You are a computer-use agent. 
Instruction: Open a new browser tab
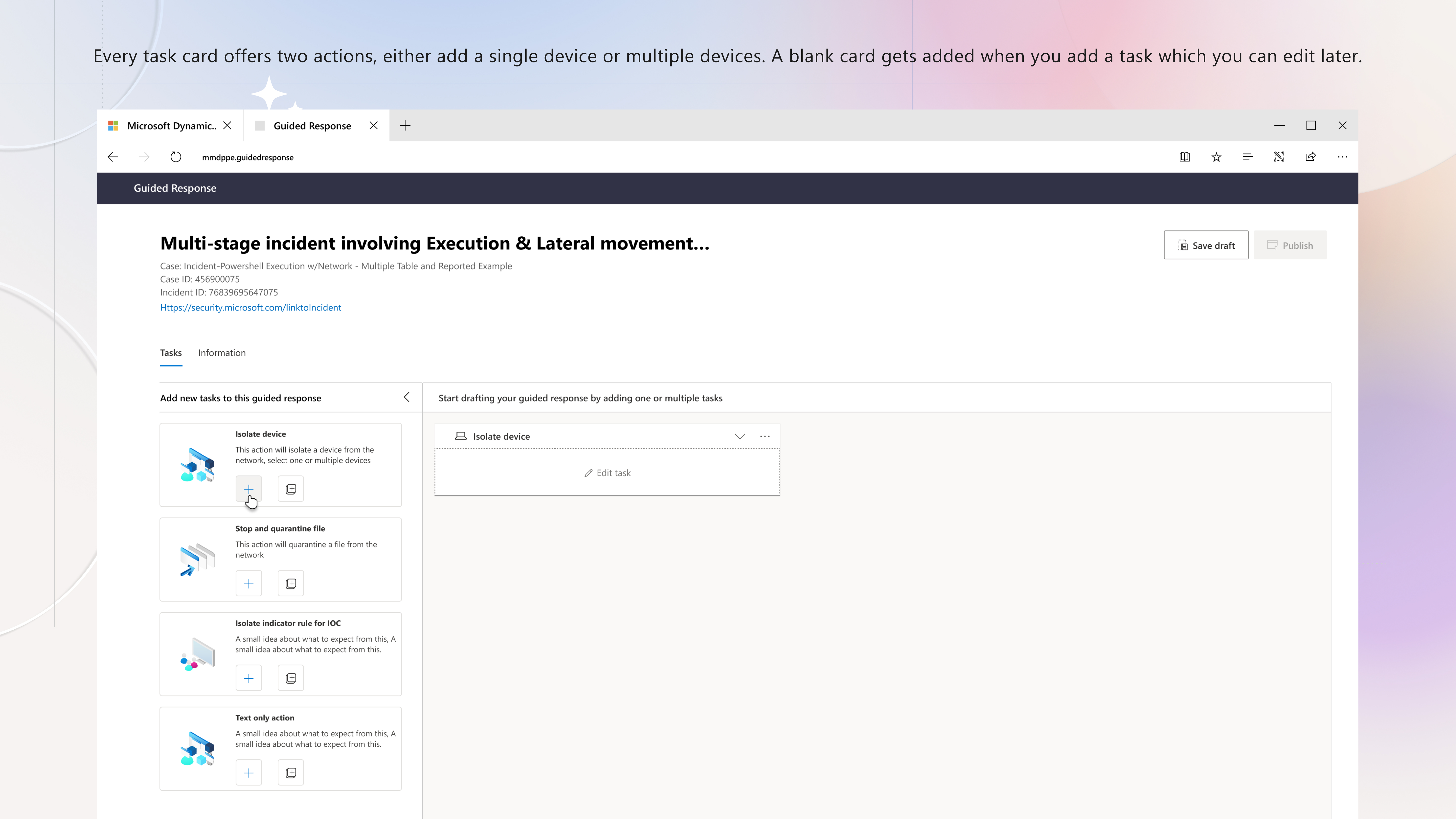pyautogui.click(x=405, y=125)
